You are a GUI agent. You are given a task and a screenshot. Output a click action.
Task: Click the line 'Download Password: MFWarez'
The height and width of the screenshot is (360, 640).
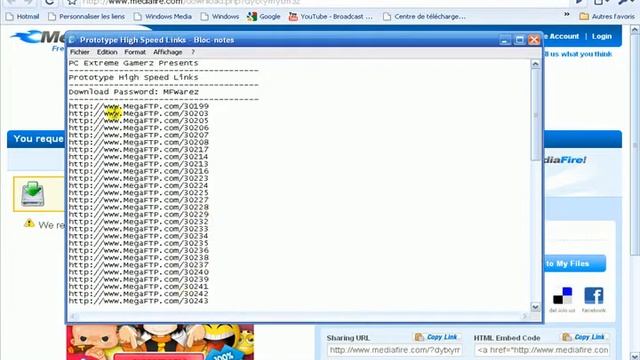tap(134, 92)
